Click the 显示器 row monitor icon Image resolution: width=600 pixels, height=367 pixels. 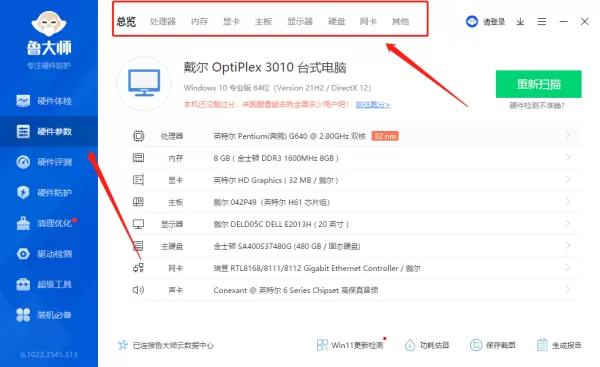[x=139, y=224]
